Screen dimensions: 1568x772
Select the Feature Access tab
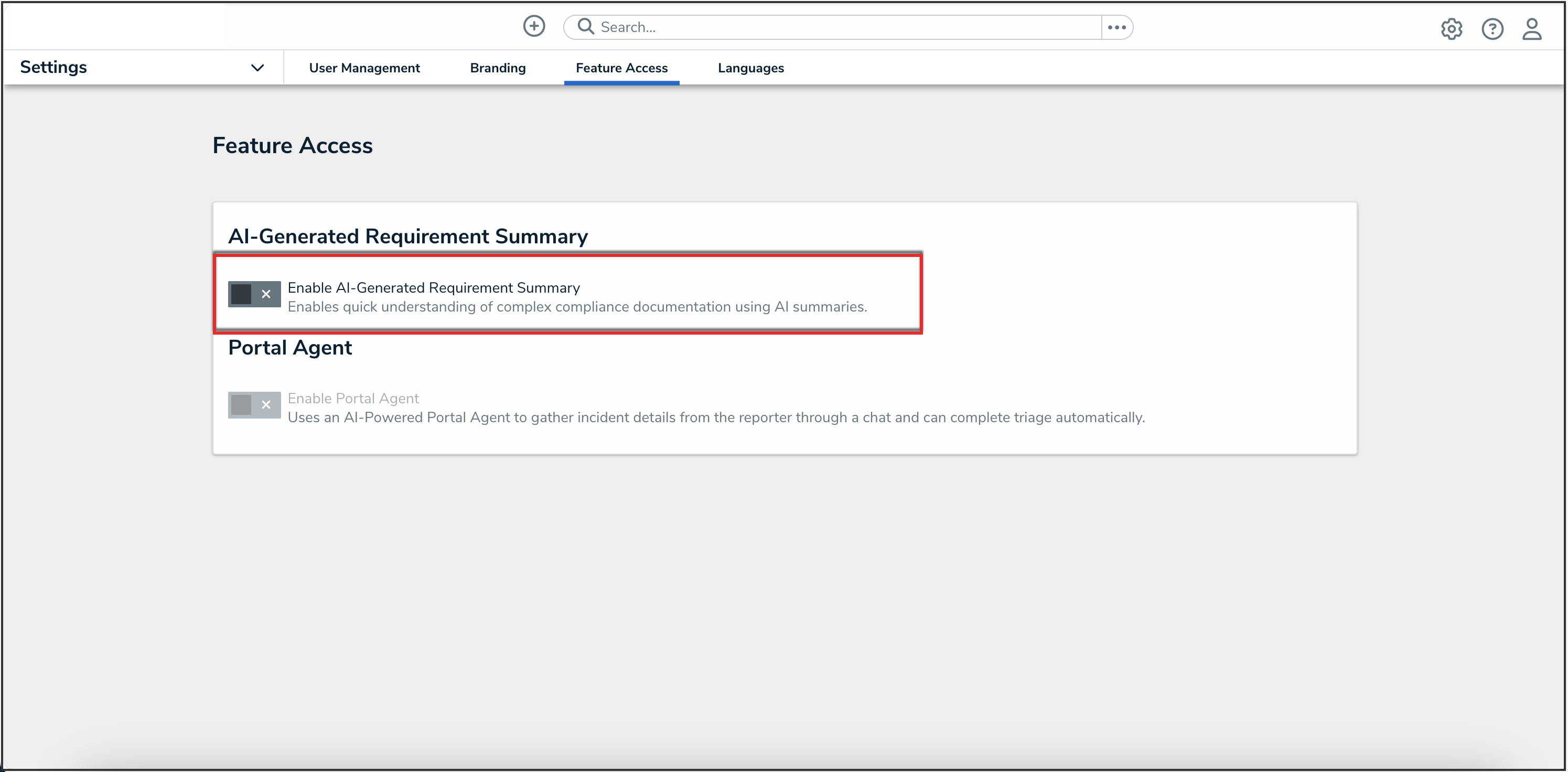coord(621,68)
